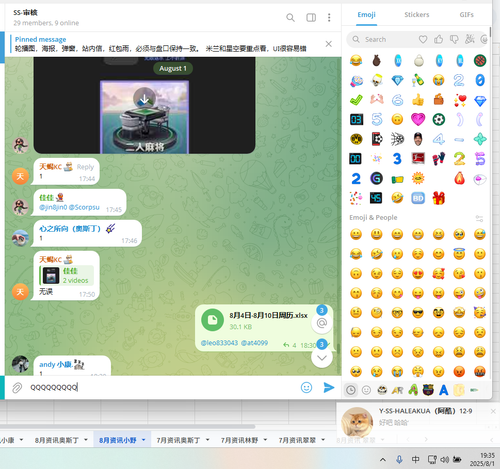Viewport: 500px width, 469px height.
Task: Select the green letter A emoji pack
Action: point(413,390)
